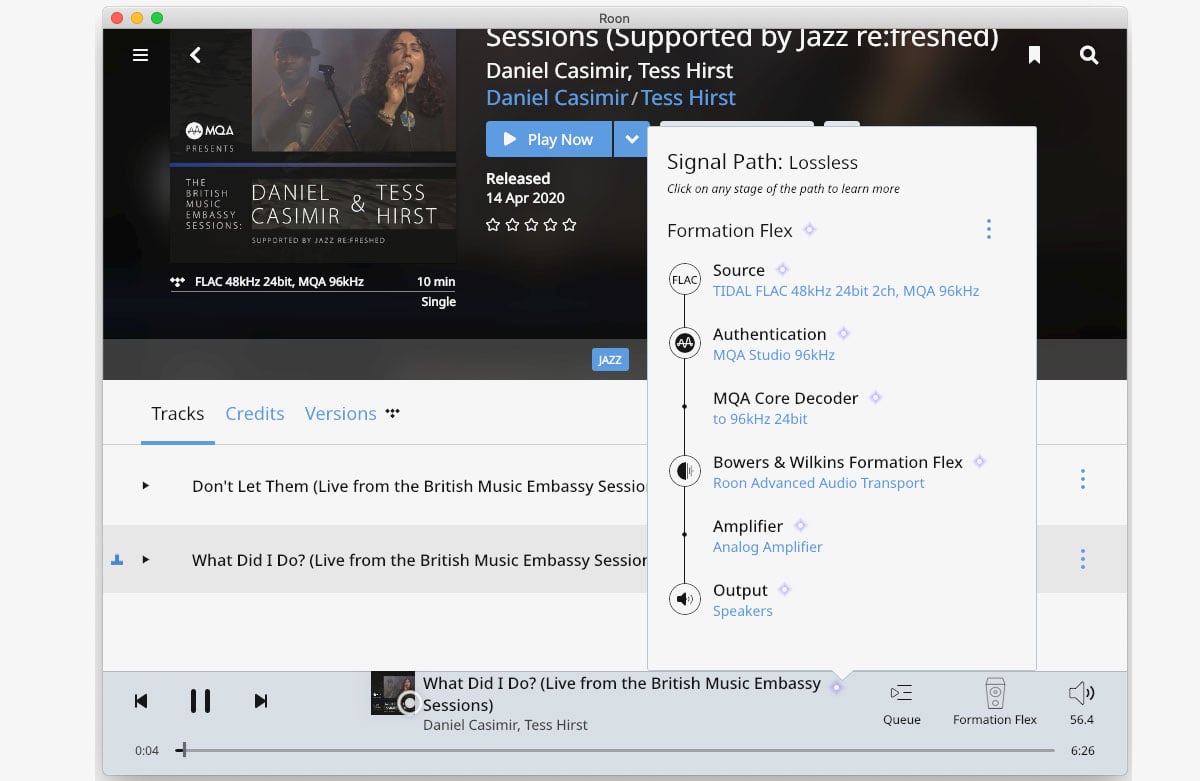
Task: Open options menu for Don't Let Them
Action: point(1083,480)
